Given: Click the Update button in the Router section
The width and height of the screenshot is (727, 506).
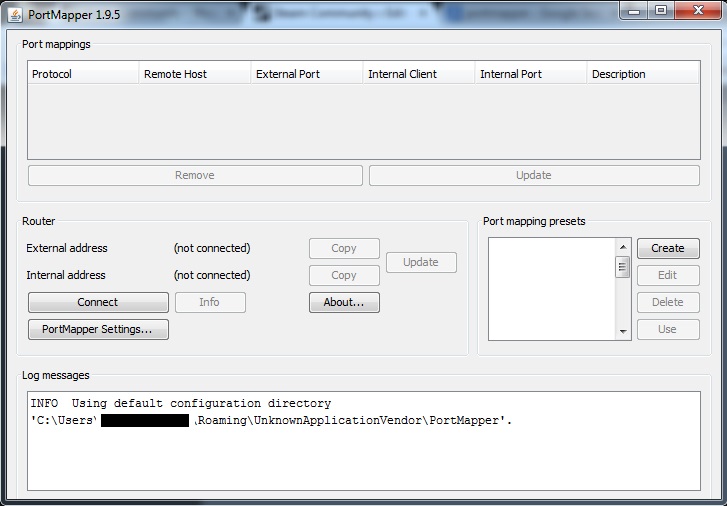Looking at the screenshot, I should tap(421, 263).
